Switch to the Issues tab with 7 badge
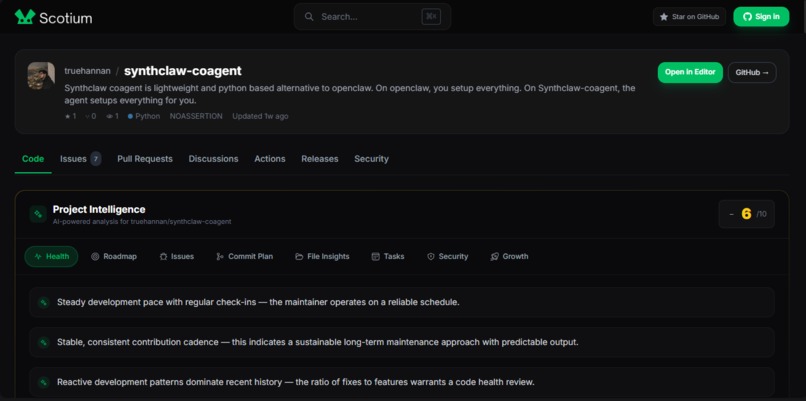 [80, 159]
